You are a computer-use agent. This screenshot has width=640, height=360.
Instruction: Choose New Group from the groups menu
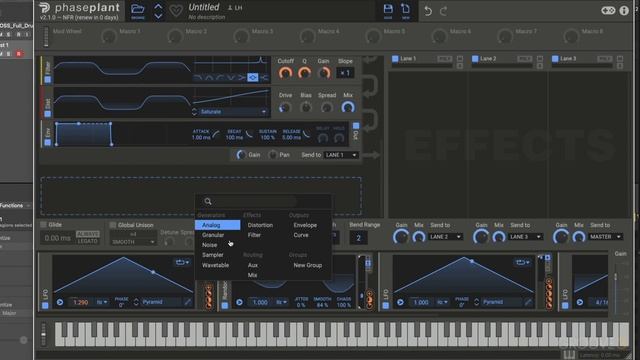tap(308, 265)
